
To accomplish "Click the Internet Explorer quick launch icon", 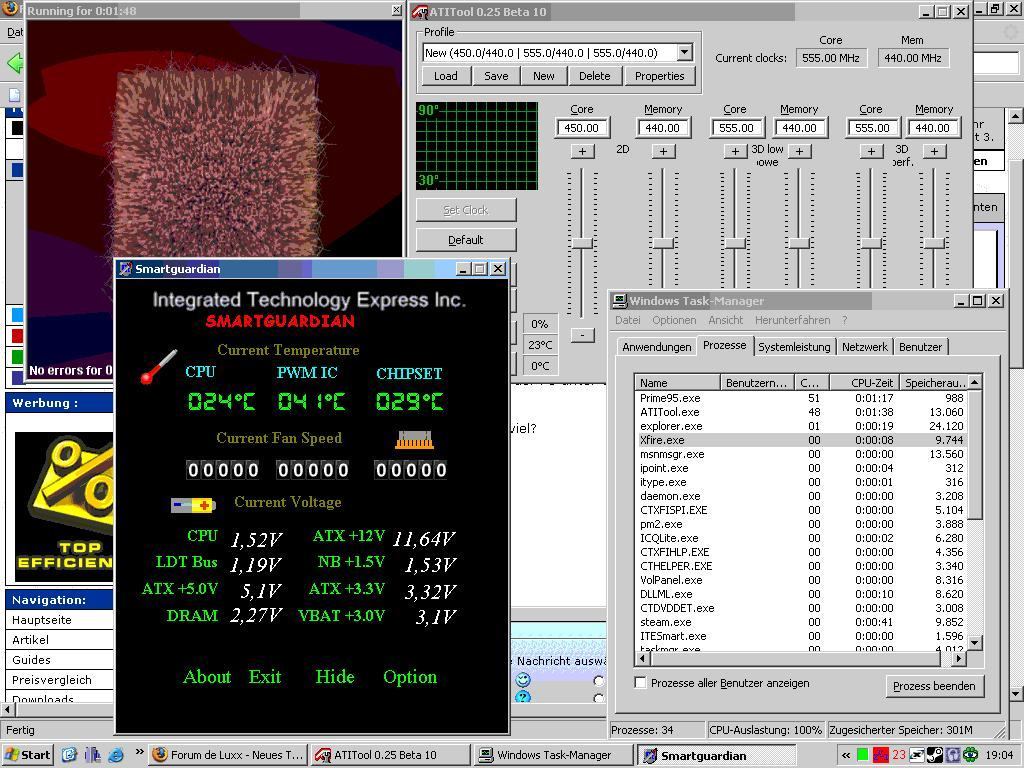I will [116, 755].
